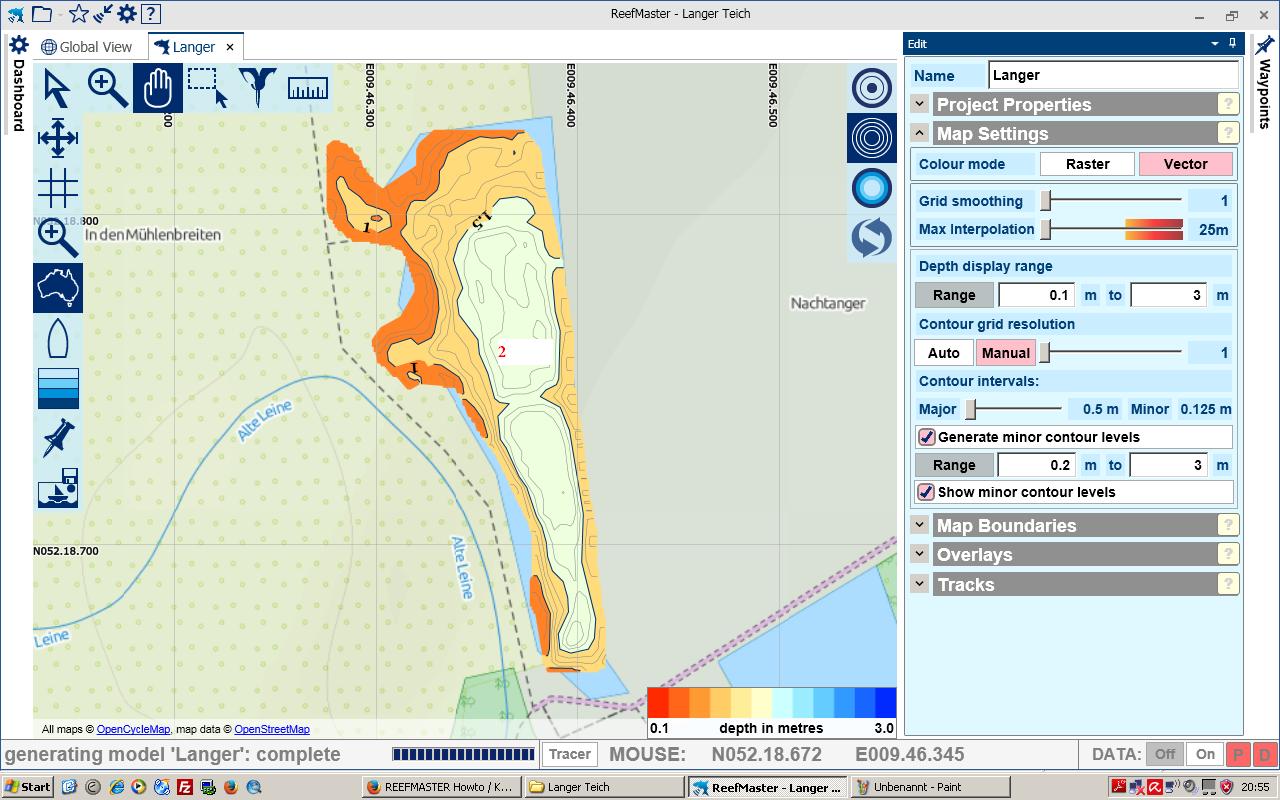Select the concentric contour rings icon
The image size is (1280, 800).
click(872, 138)
